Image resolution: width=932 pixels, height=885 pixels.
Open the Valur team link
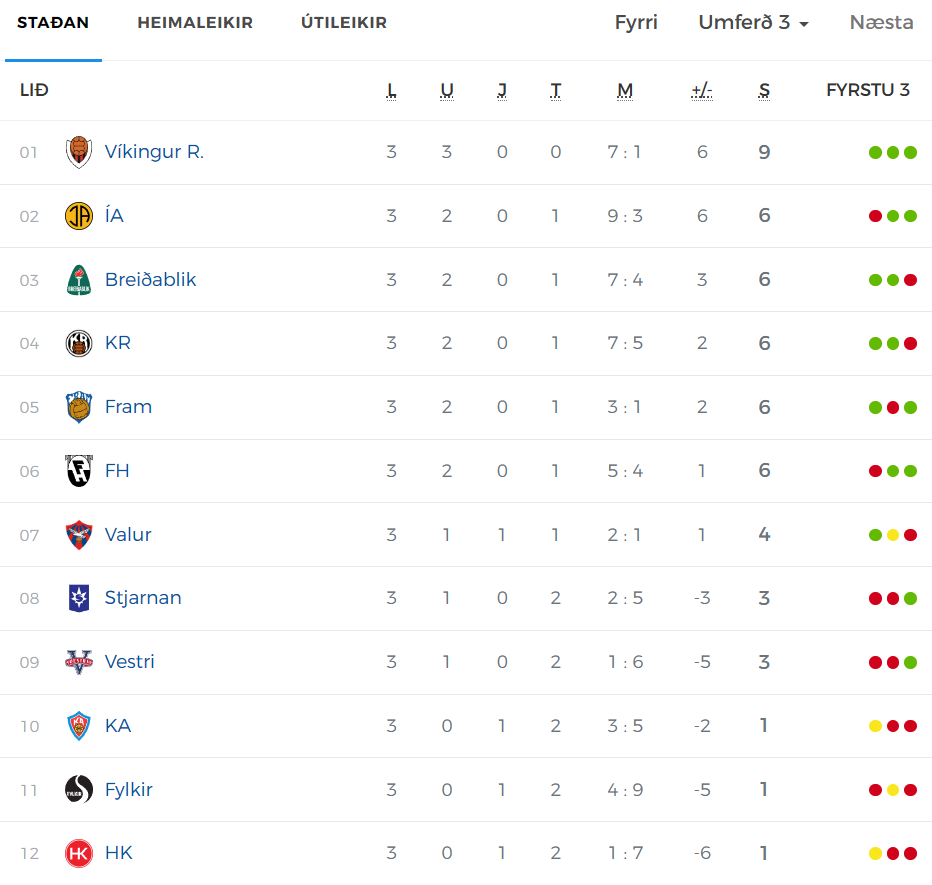point(128,534)
